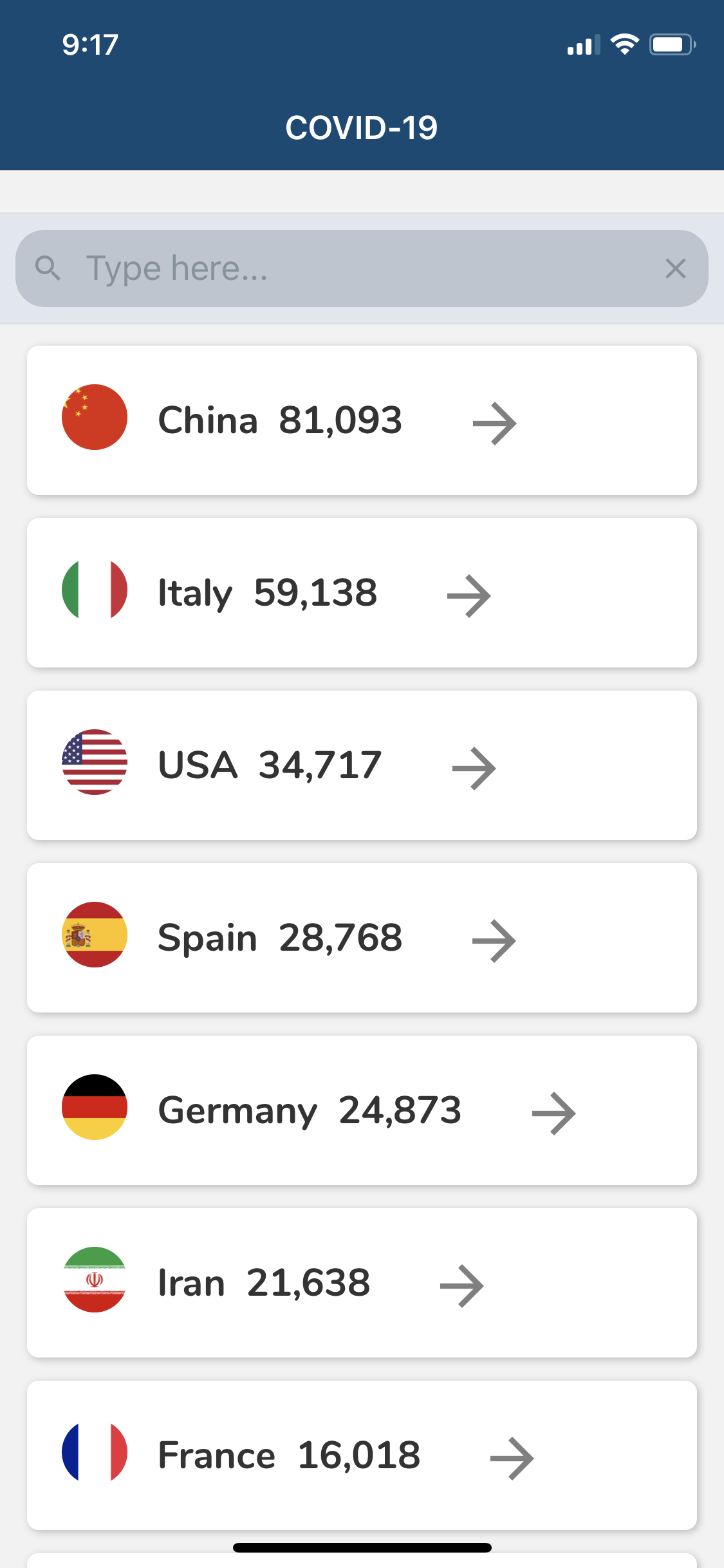This screenshot has width=724, height=1568.
Task: Focus the 'Type here...' search box
Action: coord(362,268)
